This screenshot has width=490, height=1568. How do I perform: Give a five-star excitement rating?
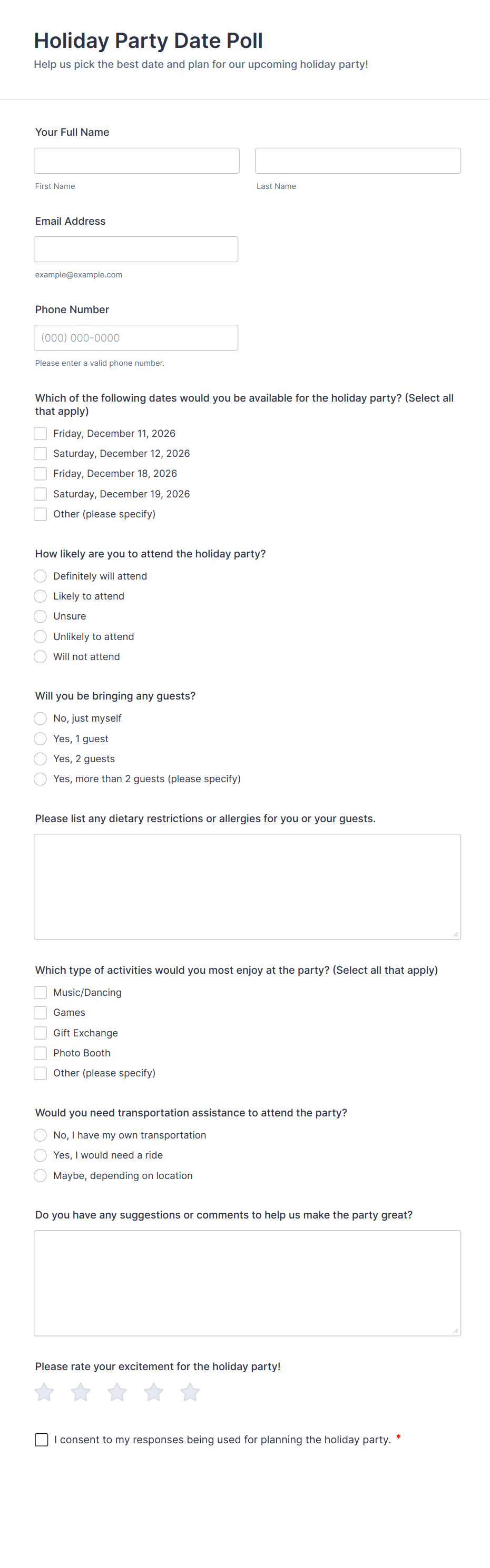tap(190, 1392)
